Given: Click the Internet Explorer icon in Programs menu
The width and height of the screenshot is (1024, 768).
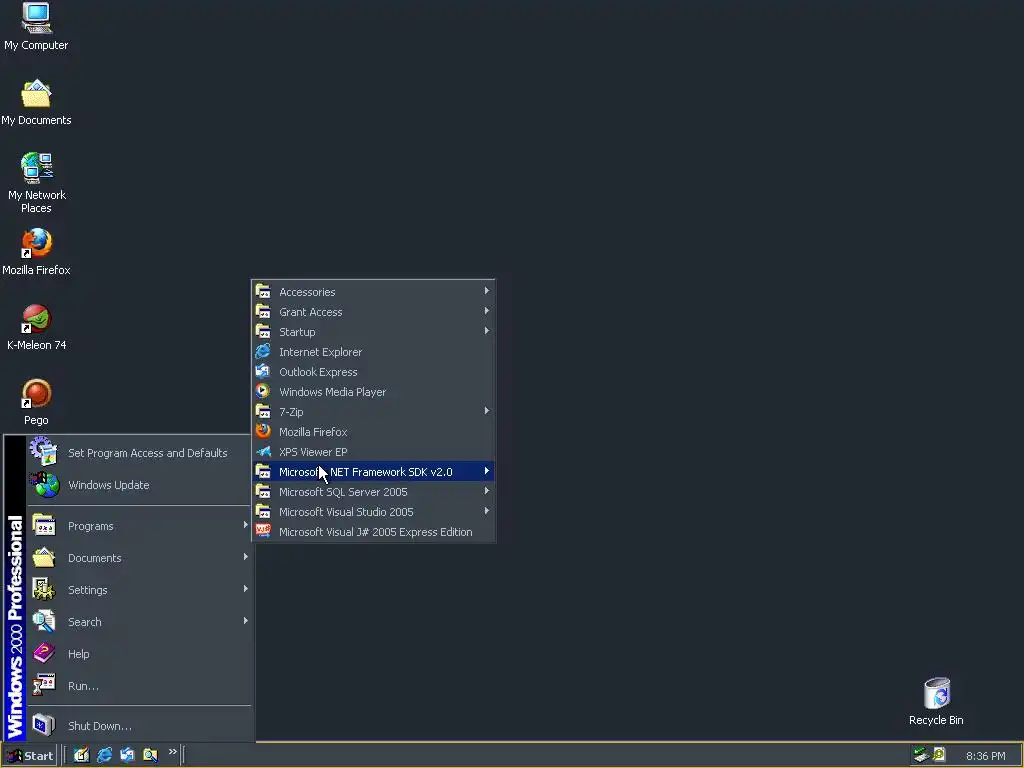Looking at the screenshot, I should (263, 351).
